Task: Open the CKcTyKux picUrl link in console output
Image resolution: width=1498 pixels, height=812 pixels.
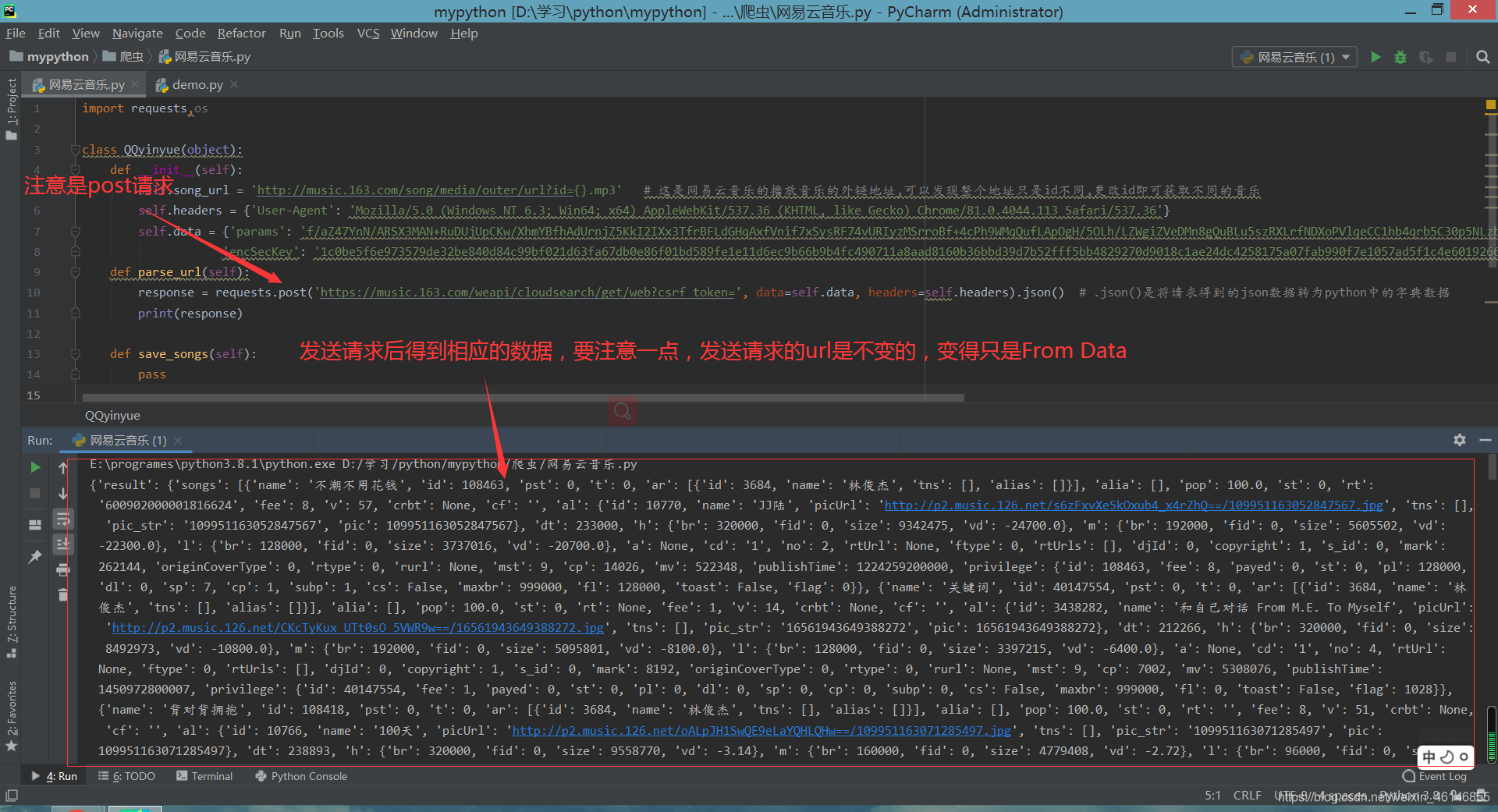Action: point(358,628)
